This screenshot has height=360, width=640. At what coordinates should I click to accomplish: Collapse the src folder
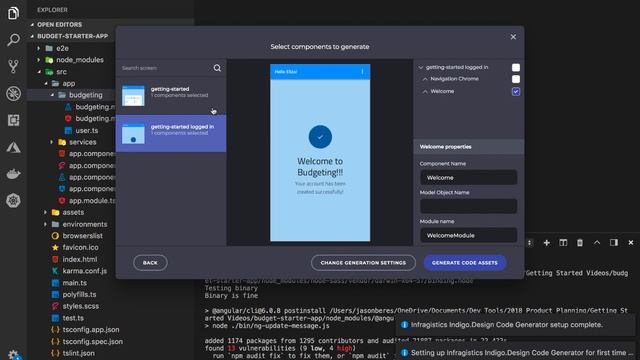tap(39, 72)
